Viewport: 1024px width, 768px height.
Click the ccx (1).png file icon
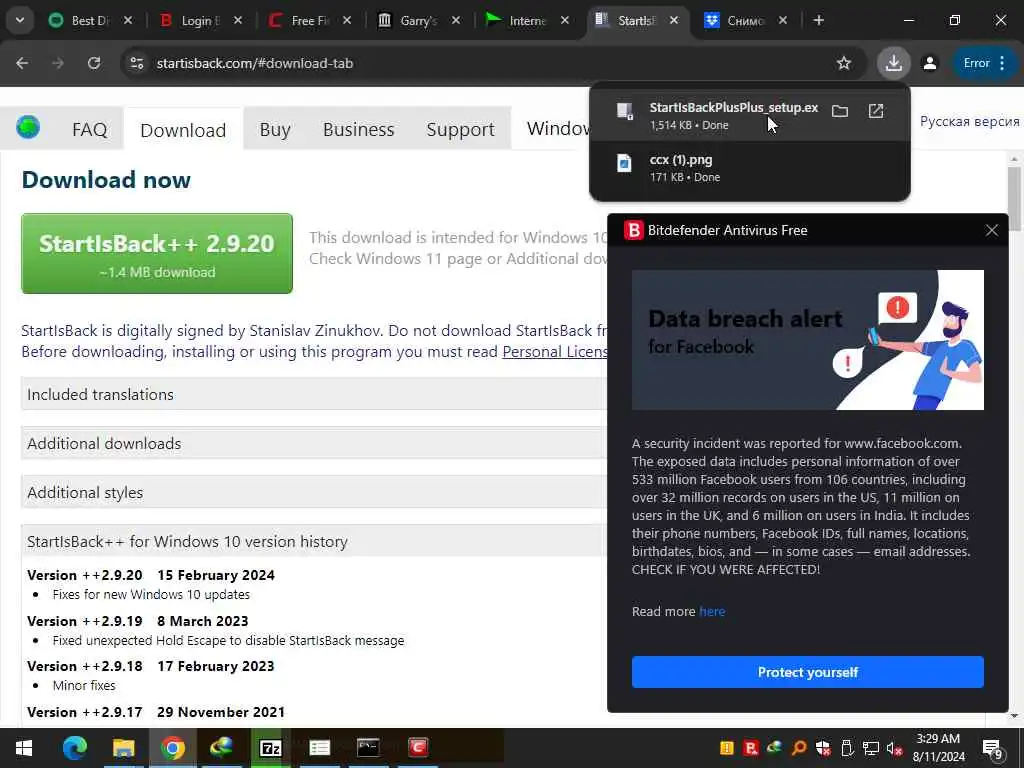pyautogui.click(x=624, y=163)
